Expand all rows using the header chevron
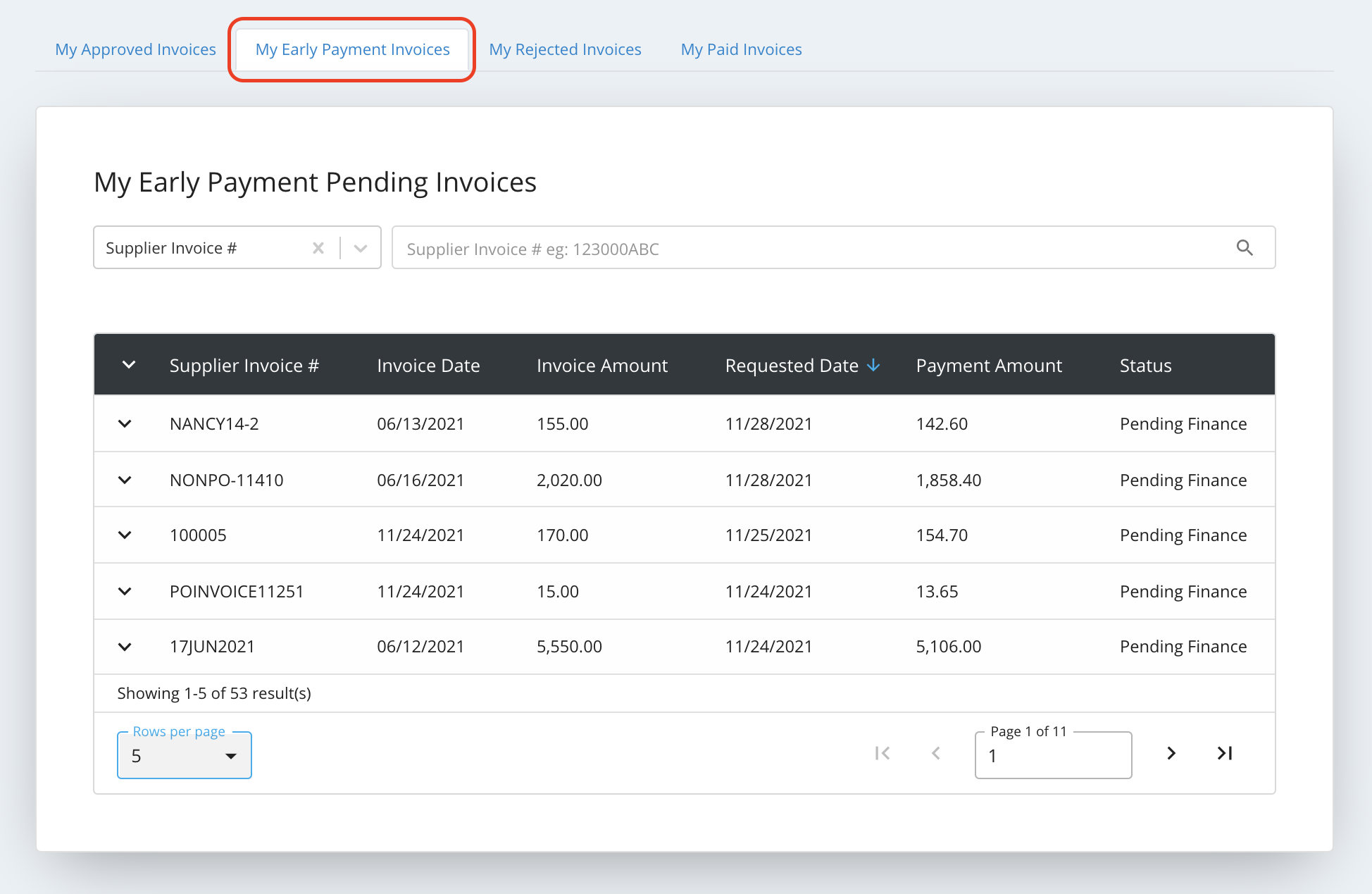 click(x=129, y=365)
